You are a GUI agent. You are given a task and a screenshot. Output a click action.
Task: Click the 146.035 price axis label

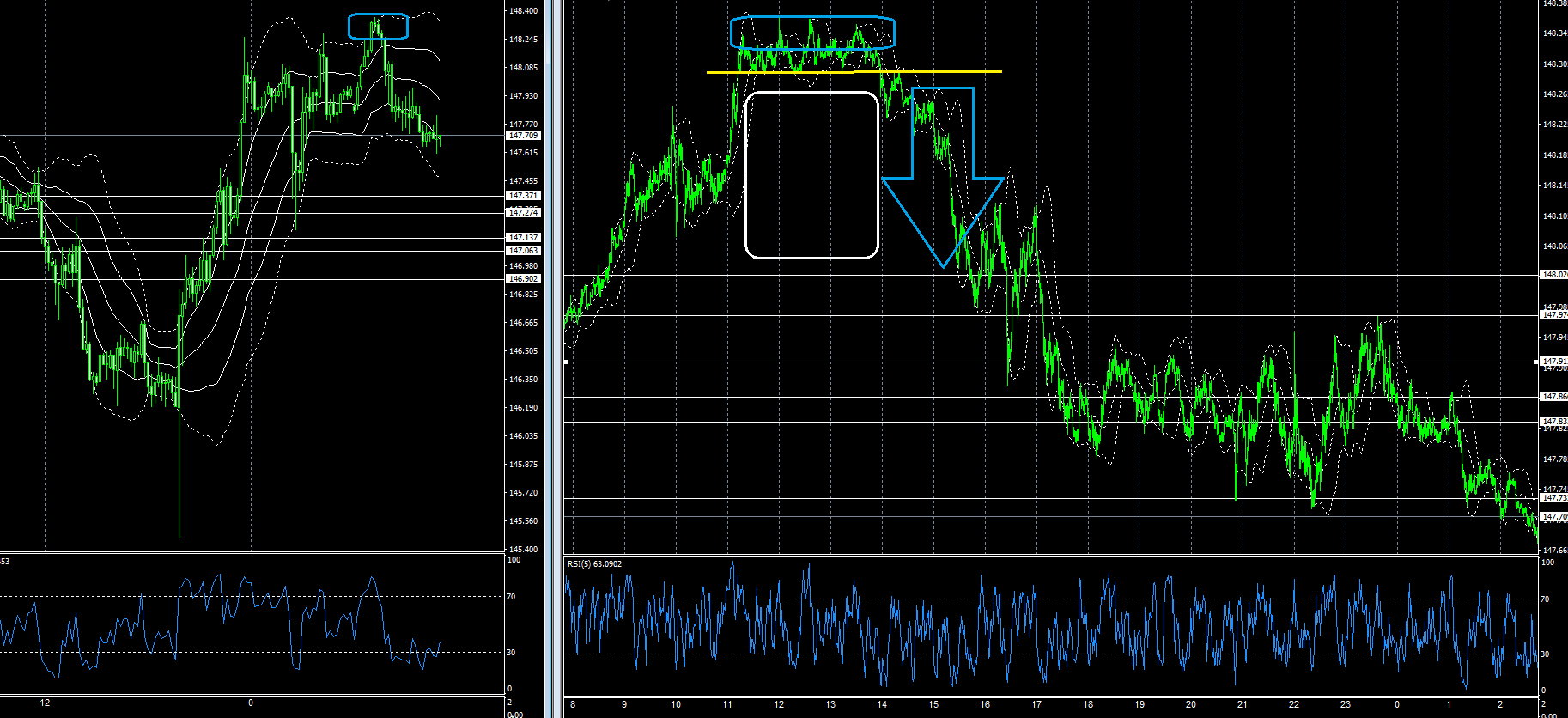[x=523, y=436]
